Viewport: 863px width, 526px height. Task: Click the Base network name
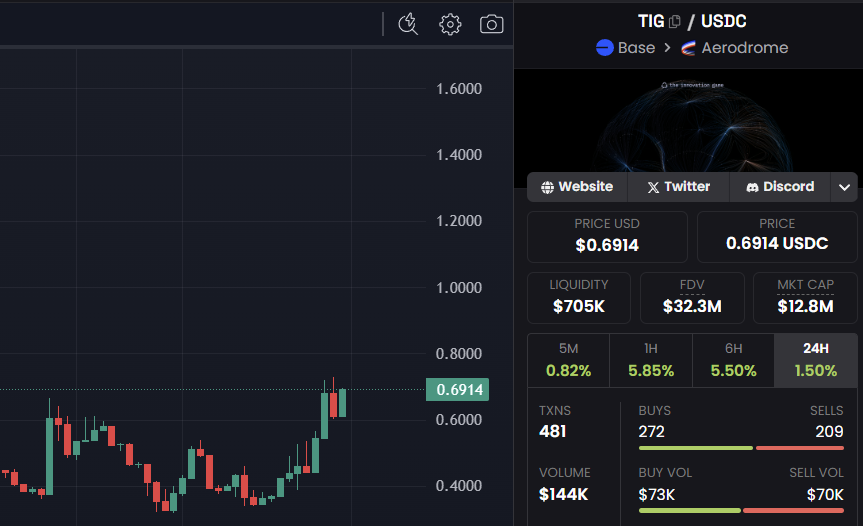tap(636, 48)
